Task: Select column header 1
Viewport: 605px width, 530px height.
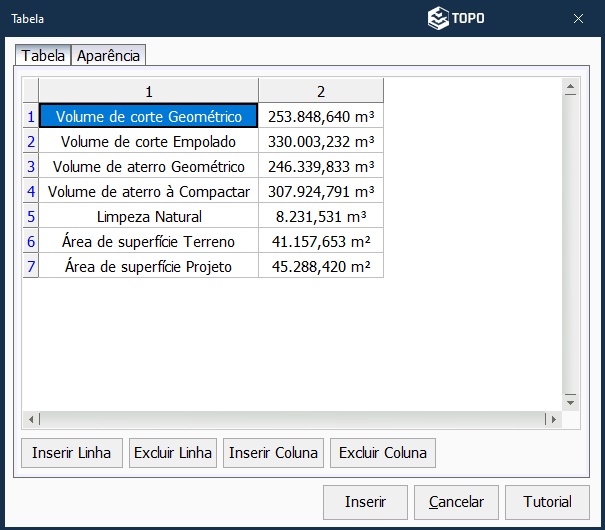Action: point(148,91)
